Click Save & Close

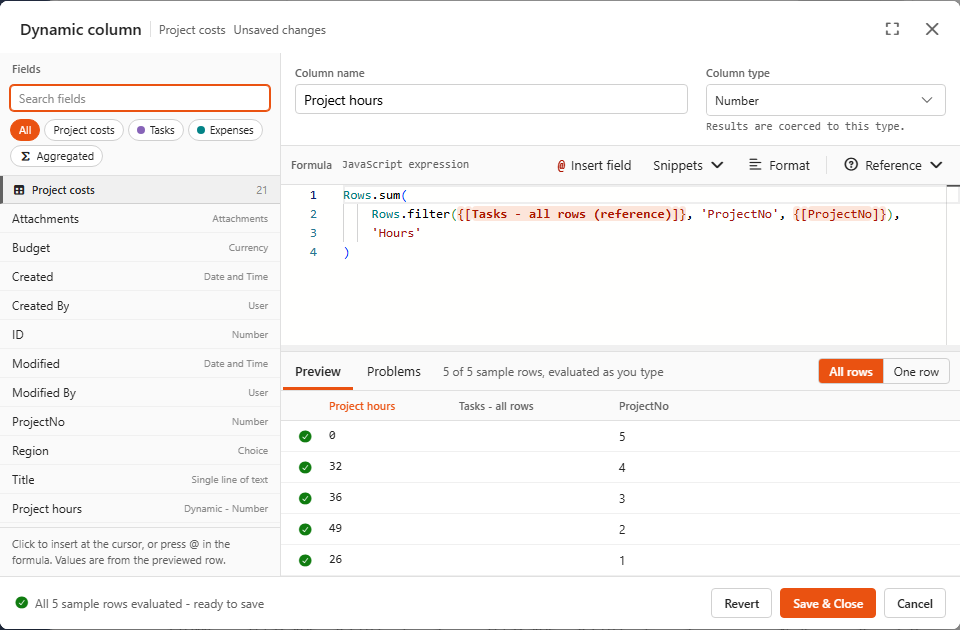tap(828, 604)
